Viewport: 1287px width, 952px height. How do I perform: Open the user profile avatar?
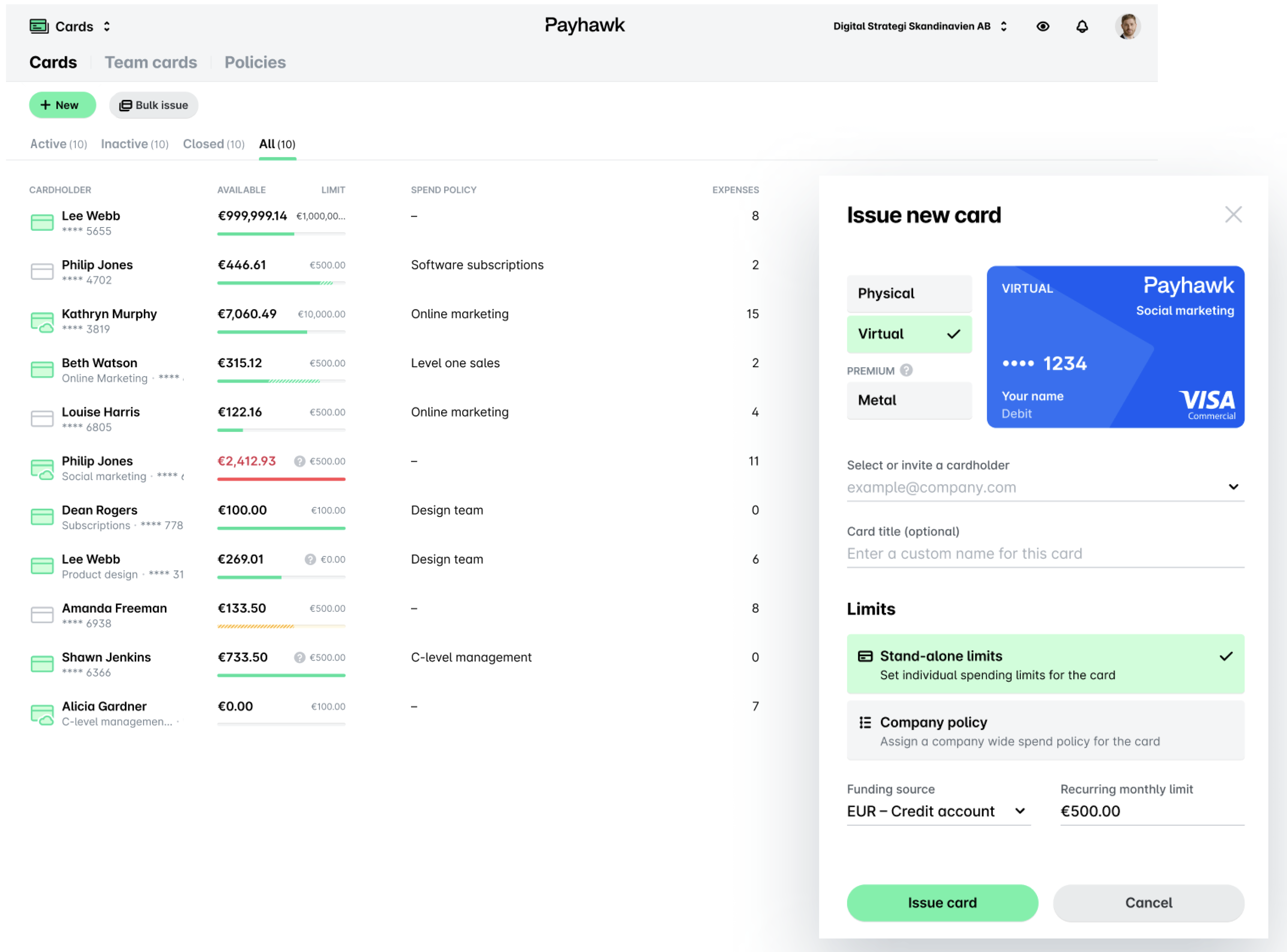[1127, 27]
